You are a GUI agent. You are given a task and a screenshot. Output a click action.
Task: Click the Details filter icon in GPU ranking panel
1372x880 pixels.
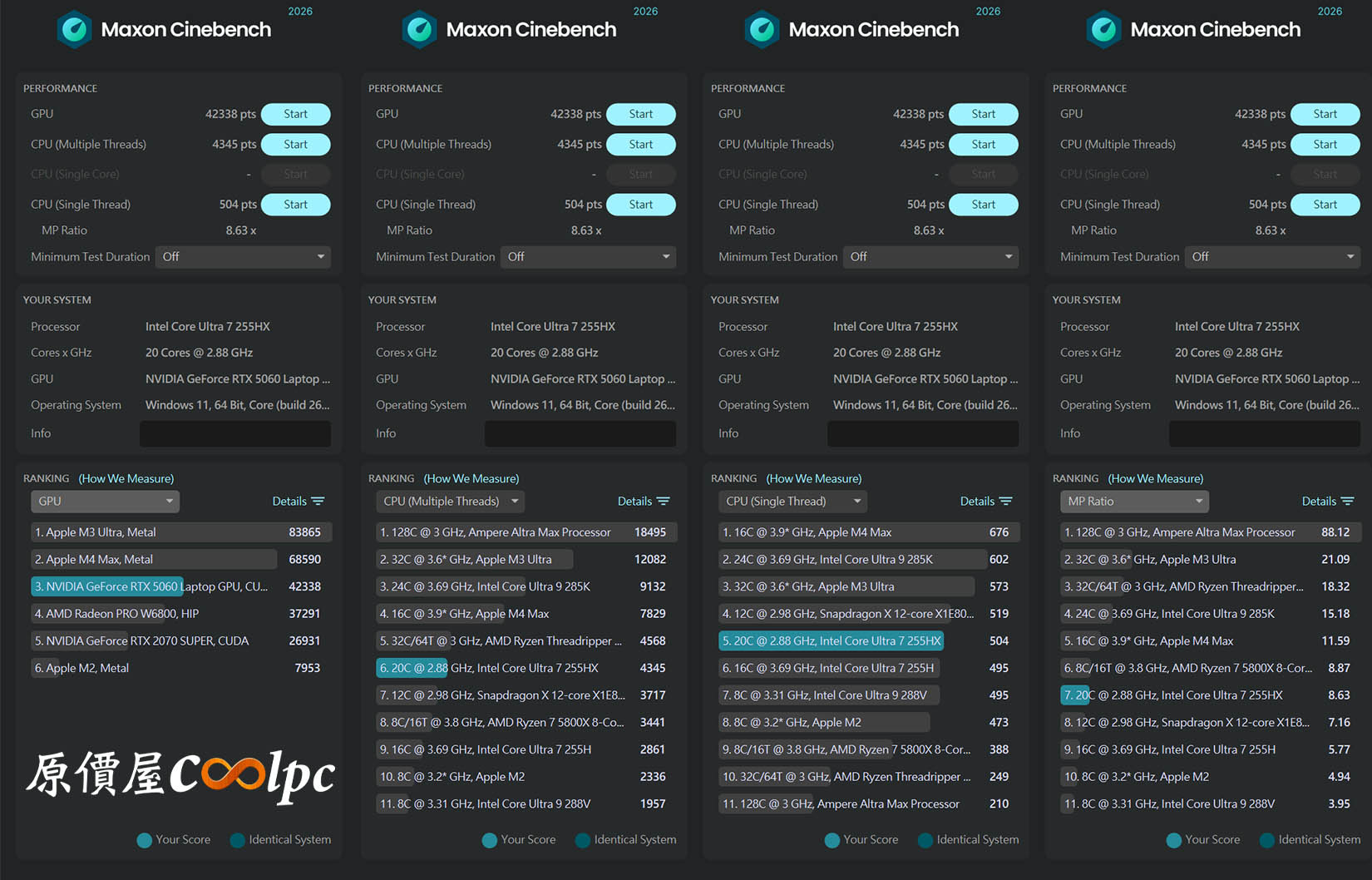(x=318, y=502)
